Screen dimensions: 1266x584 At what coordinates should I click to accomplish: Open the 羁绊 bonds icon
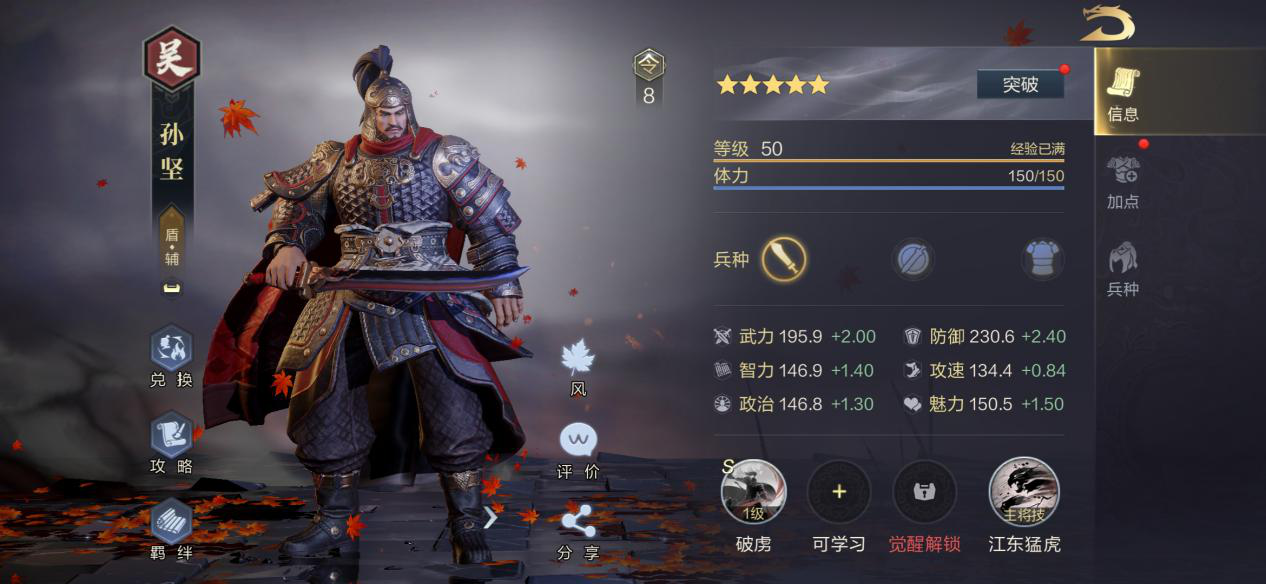pyautogui.click(x=171, y=521)
